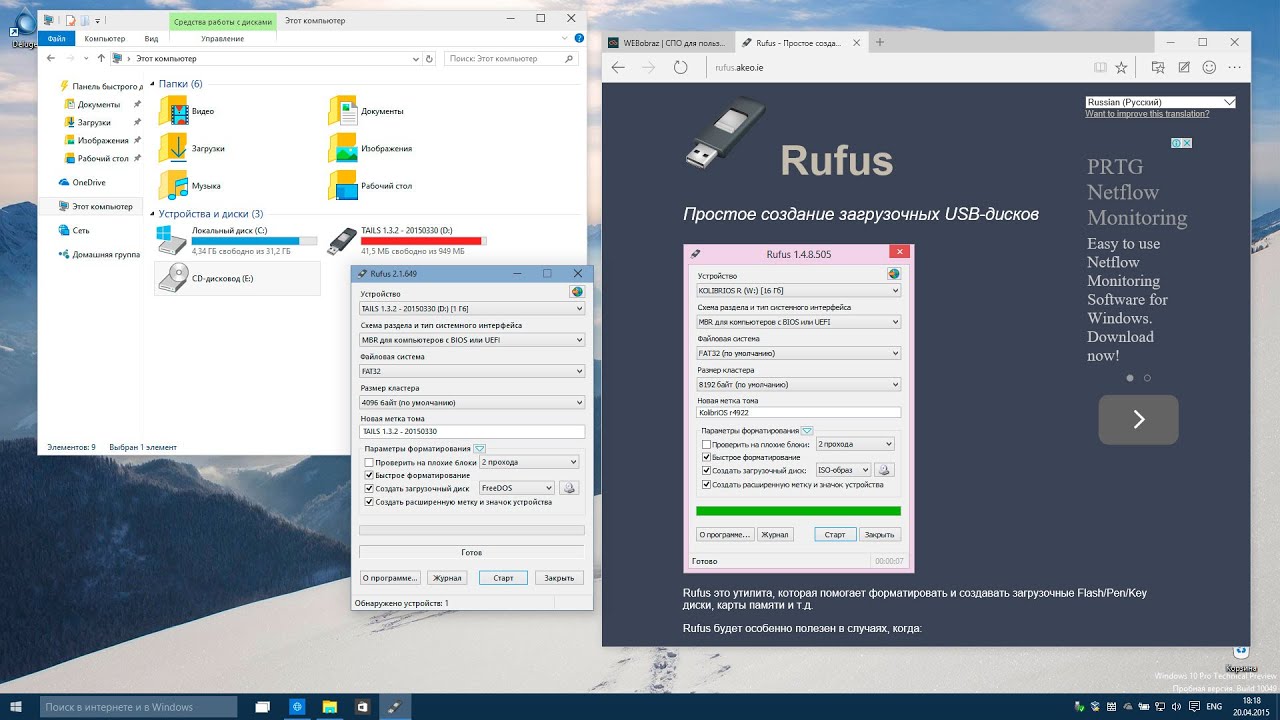Open the partition scheme MBR dropdown in Rufus 2.1.649
This screenshot has width=1280, height=720.
[x=472, y=340]
